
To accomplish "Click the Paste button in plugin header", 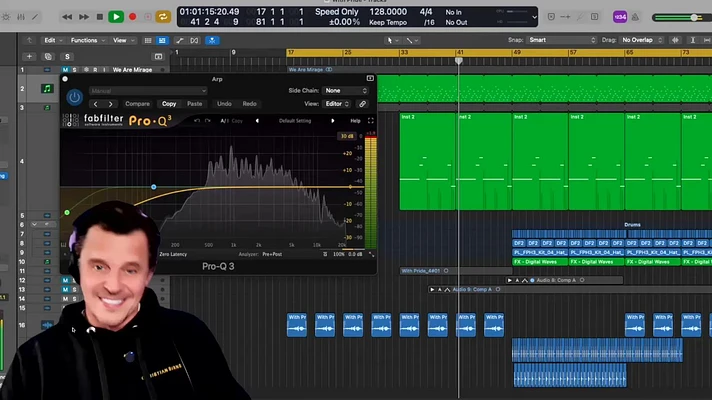I will [x=194, y=104].
